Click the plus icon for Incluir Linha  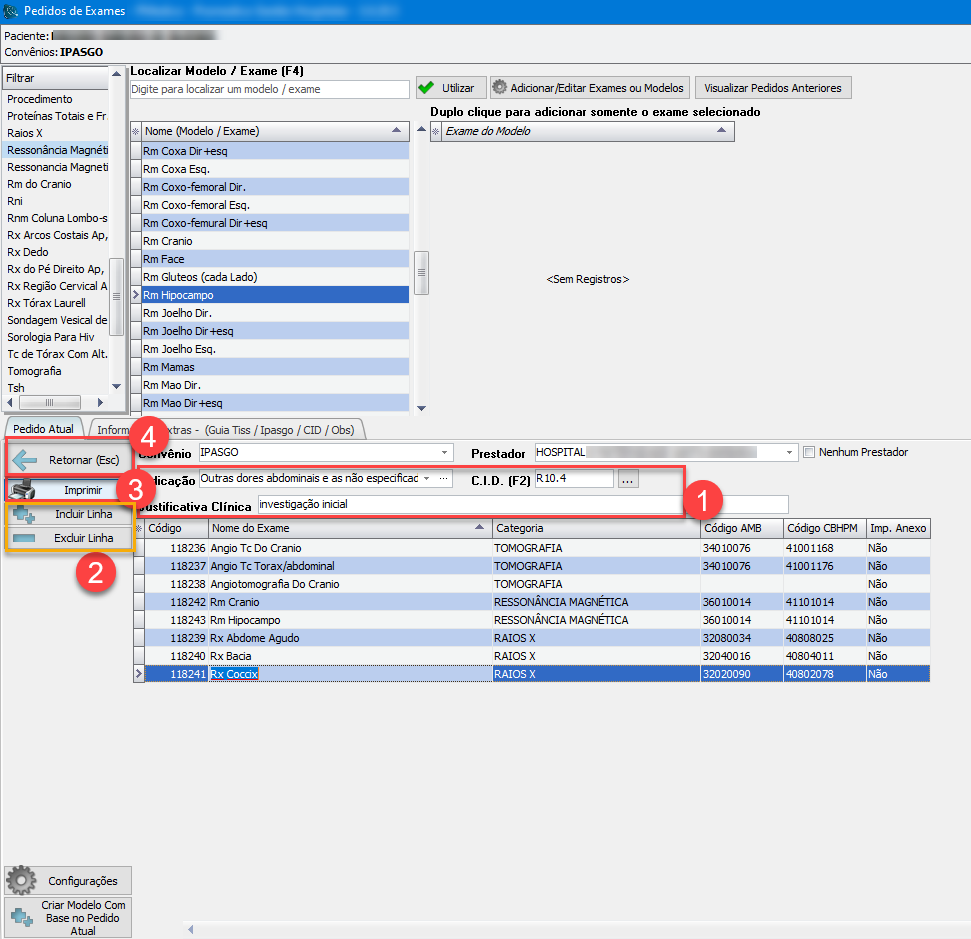point(25,515)
